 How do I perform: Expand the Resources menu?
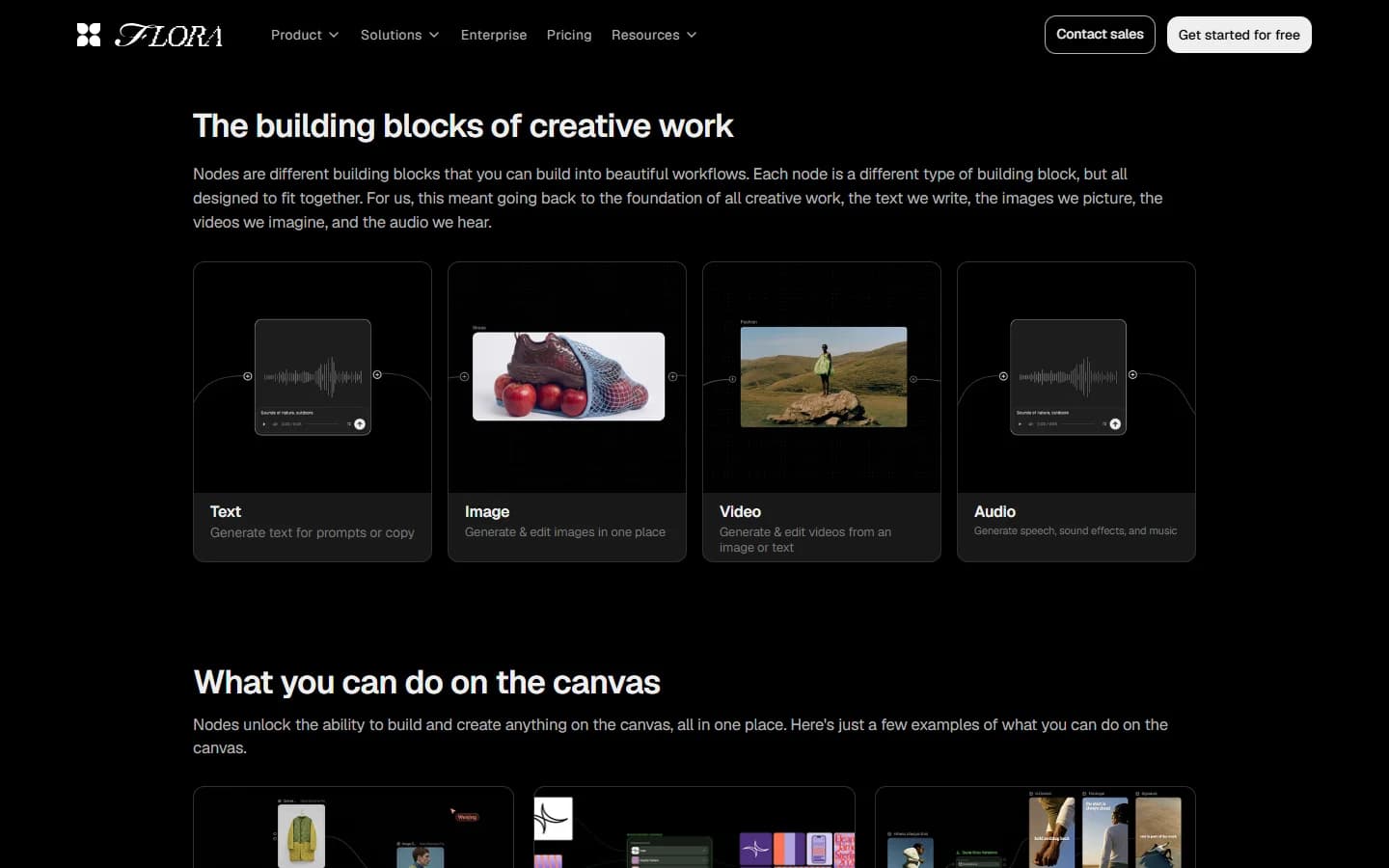[x=654, y=35]
